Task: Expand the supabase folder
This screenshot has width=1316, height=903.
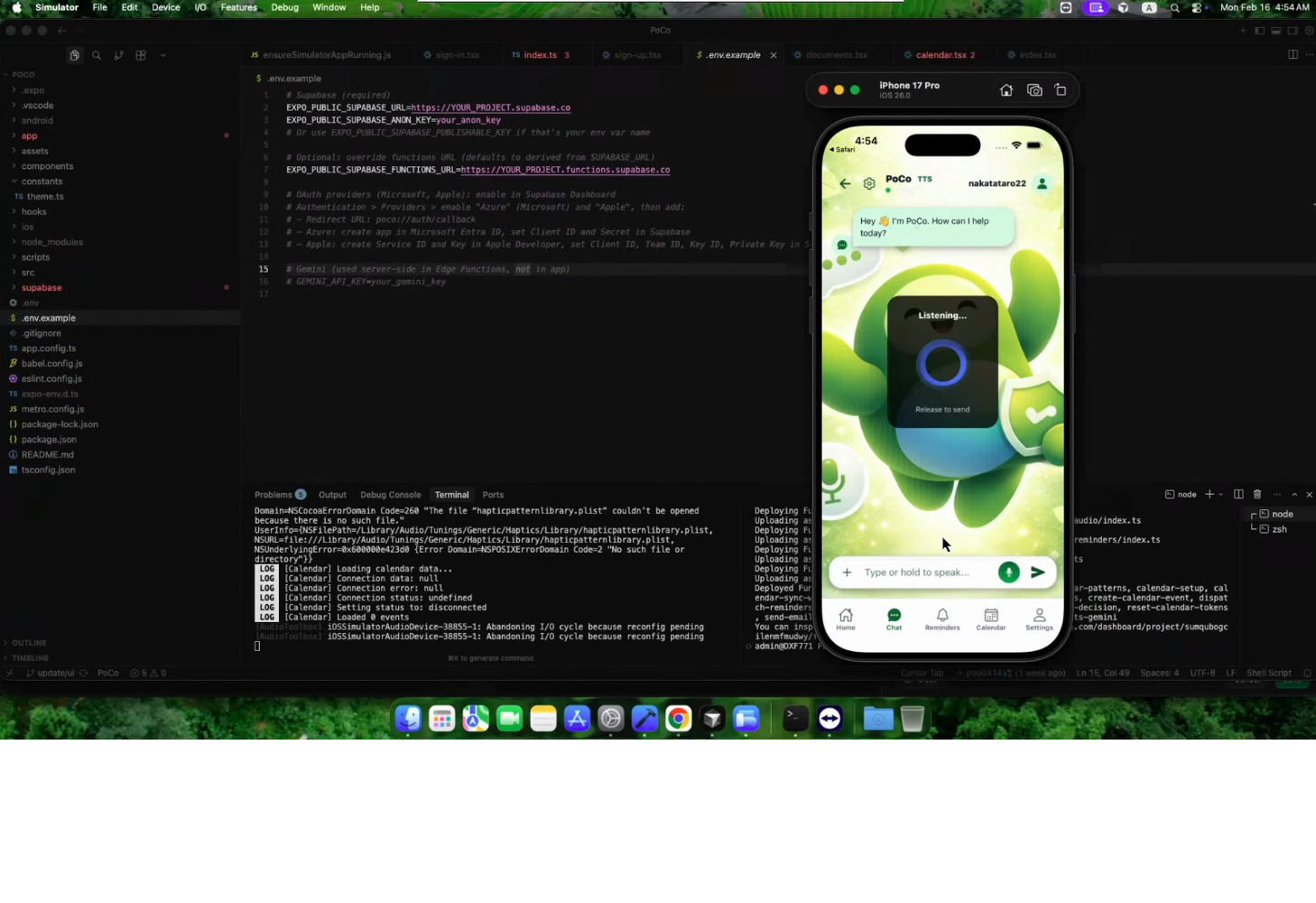Action: pyautogui.click(x=42, y=288)
